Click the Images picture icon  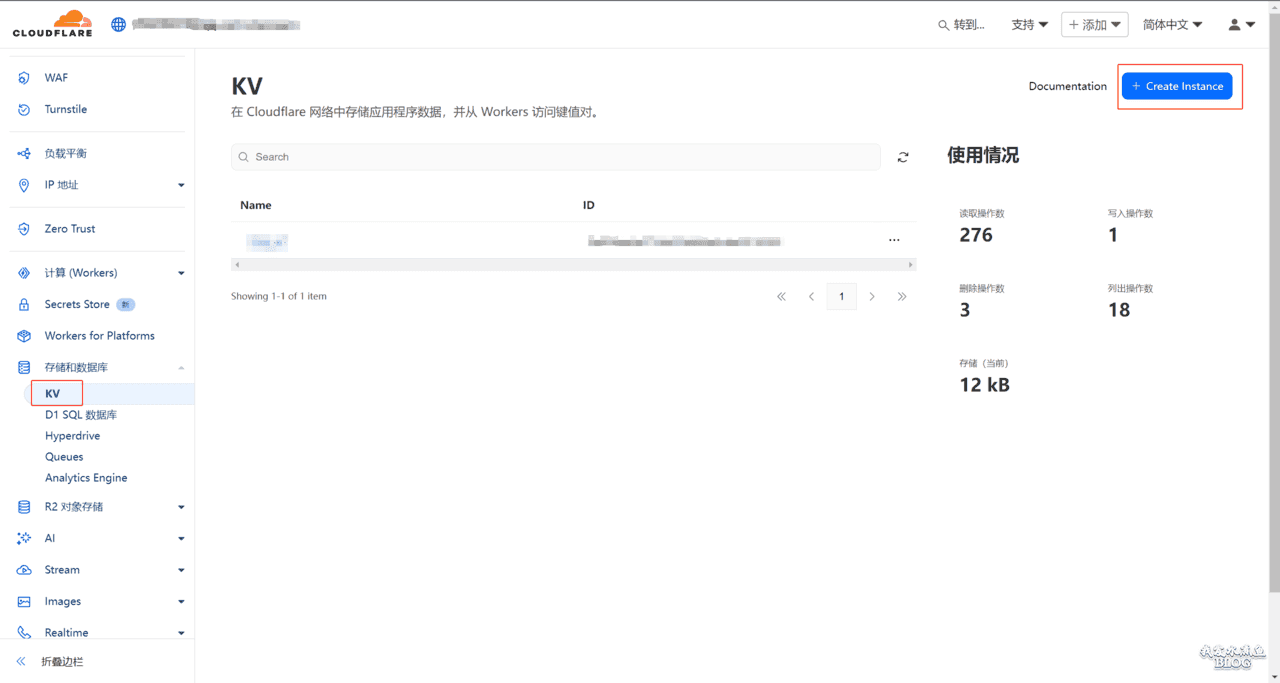tap(24, 602)
